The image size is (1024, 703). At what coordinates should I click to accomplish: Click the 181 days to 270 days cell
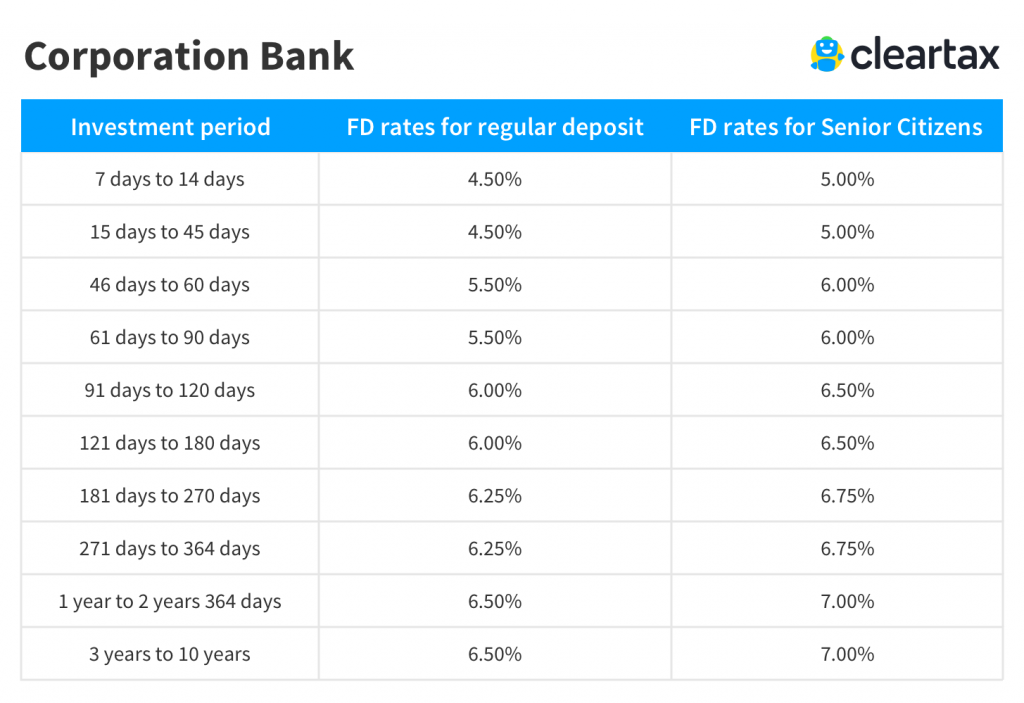coord(170,496)
